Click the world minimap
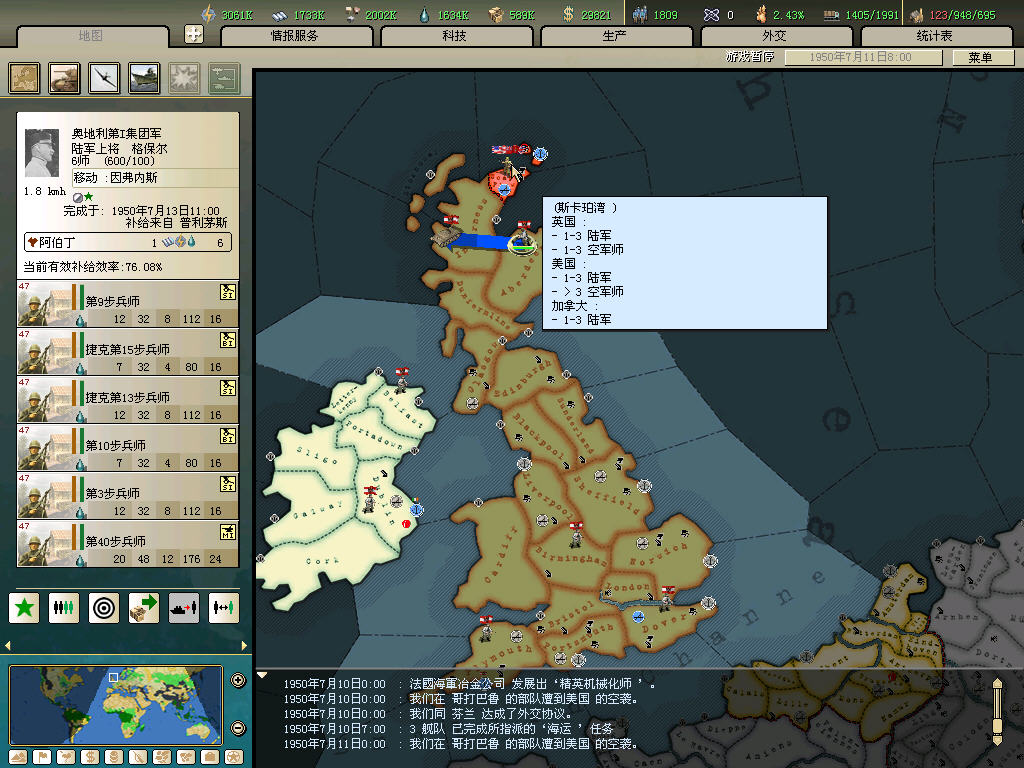This screenshot has width=1024, height=768. (116, 705)
